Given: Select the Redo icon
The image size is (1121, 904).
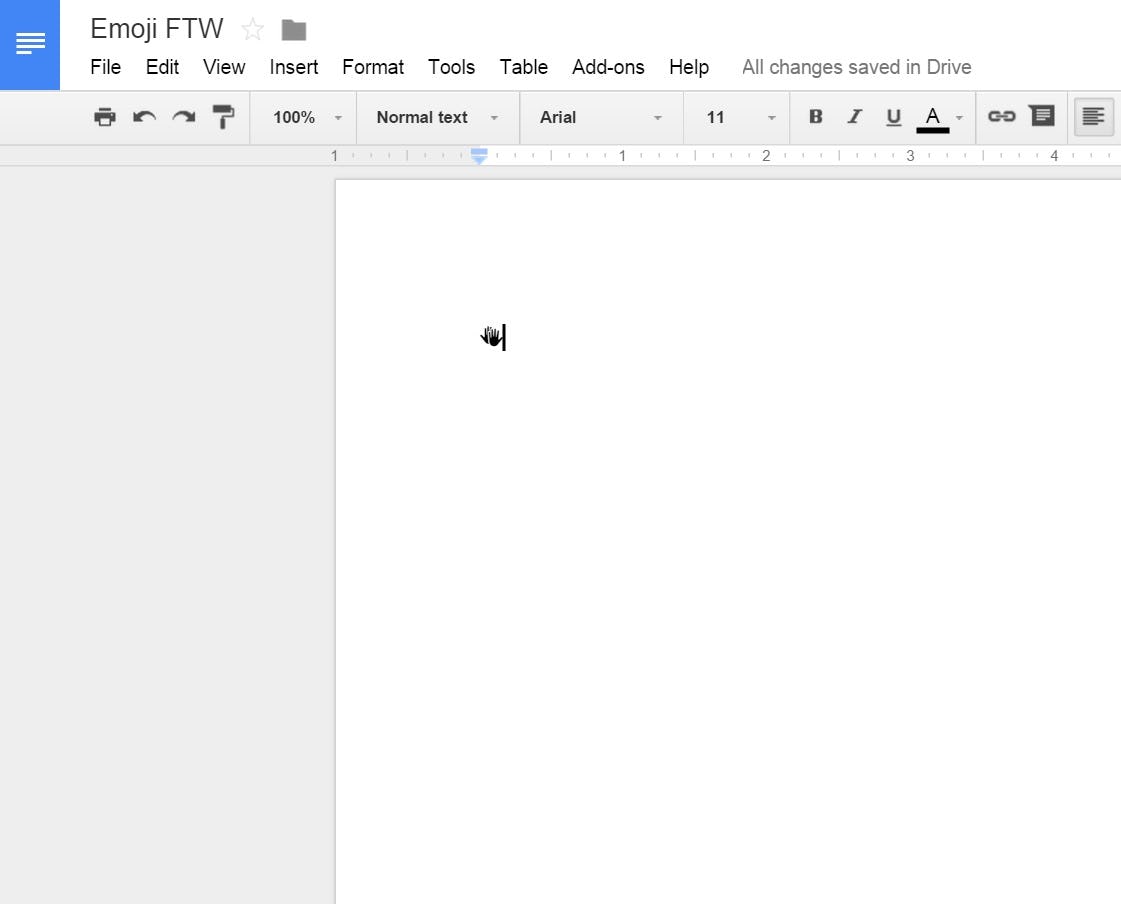Looking at the screenshot, I should [183, 117].
